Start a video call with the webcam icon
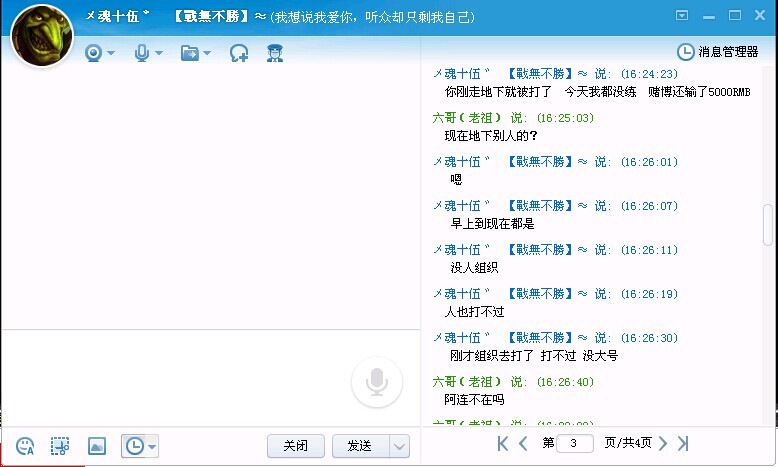 point(94,53)
